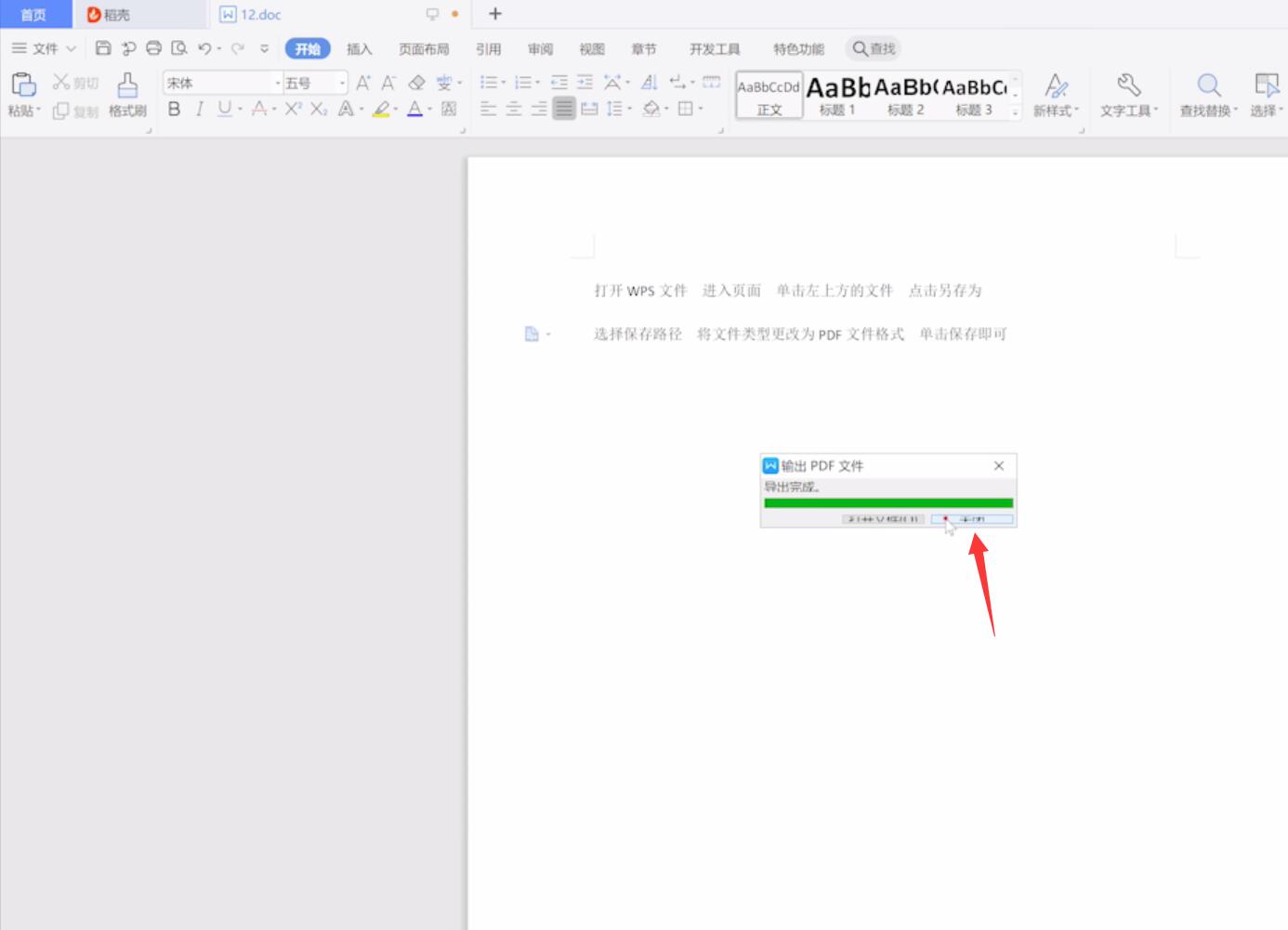Image resolution: width=1288 pixels, height=930 pixels.
Task: Open the font name dropdown (宋体)
Action: click(277, 83)
